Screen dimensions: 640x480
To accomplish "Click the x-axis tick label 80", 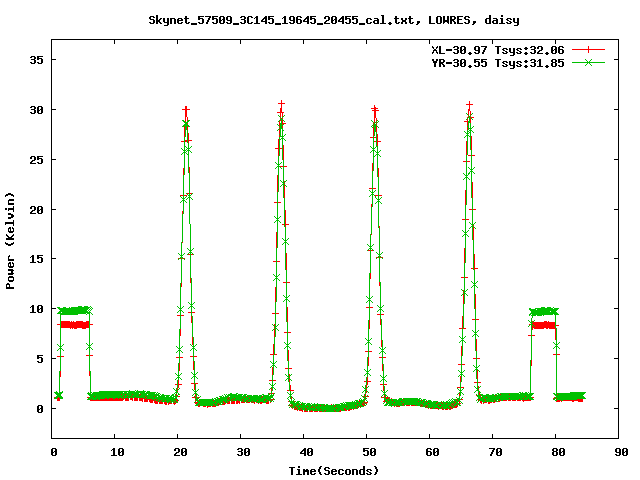I will (558, 452).
